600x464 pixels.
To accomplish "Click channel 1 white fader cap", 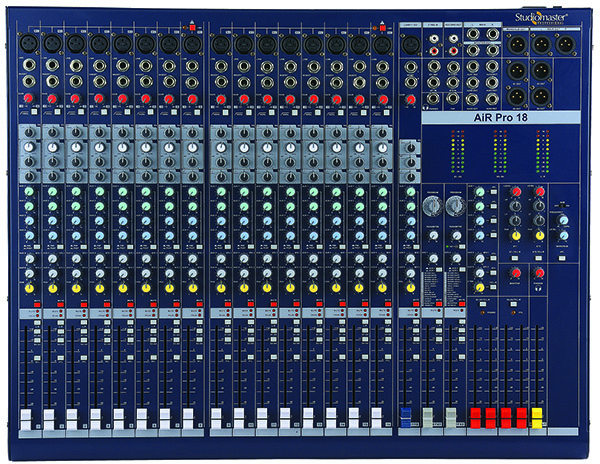I will [25, 419].
